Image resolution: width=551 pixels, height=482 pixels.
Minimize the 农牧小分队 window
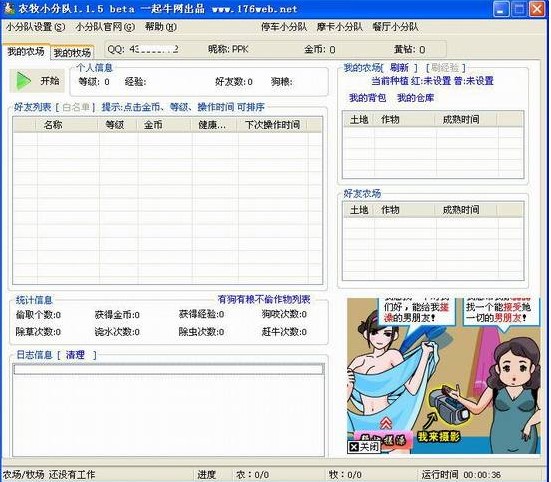click(x=501, y=9)
